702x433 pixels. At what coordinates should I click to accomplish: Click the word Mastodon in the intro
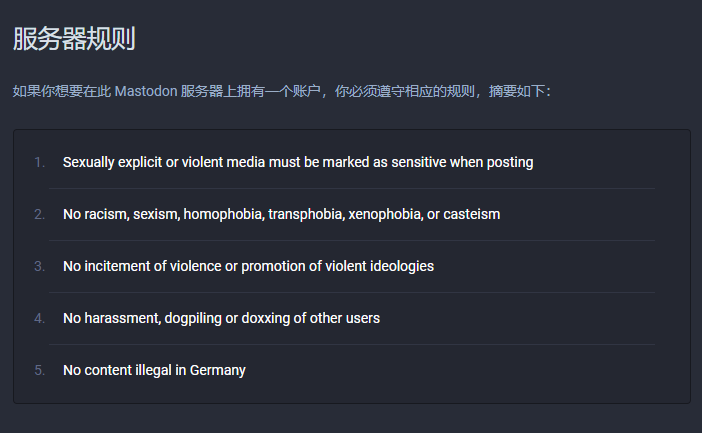tap(146, 91)
